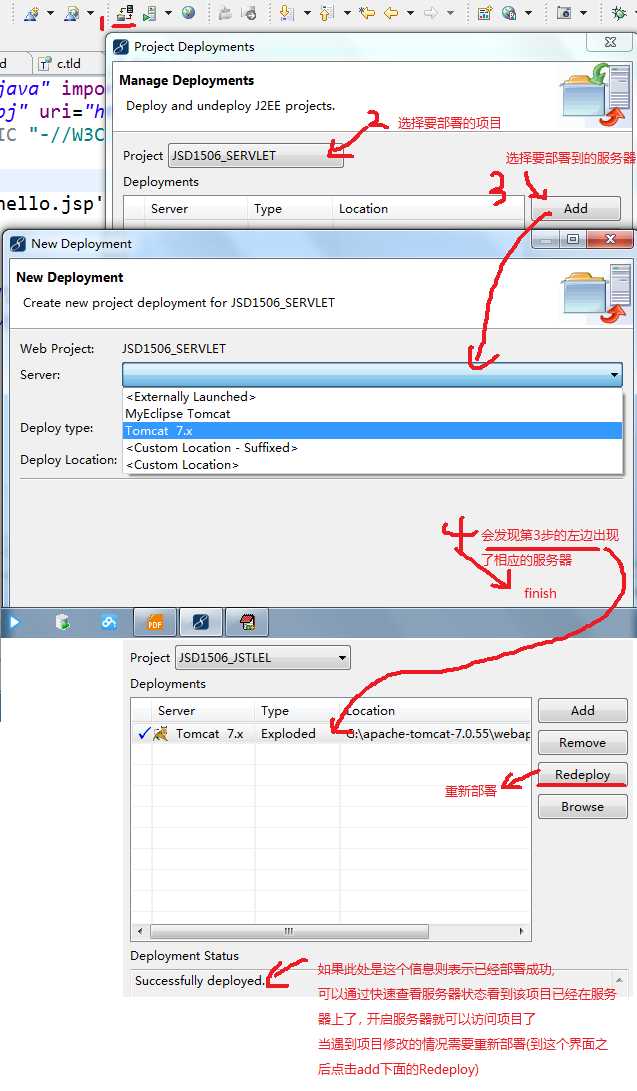Choose Tomcat 7.x from server list

click(x=372, y=431)
